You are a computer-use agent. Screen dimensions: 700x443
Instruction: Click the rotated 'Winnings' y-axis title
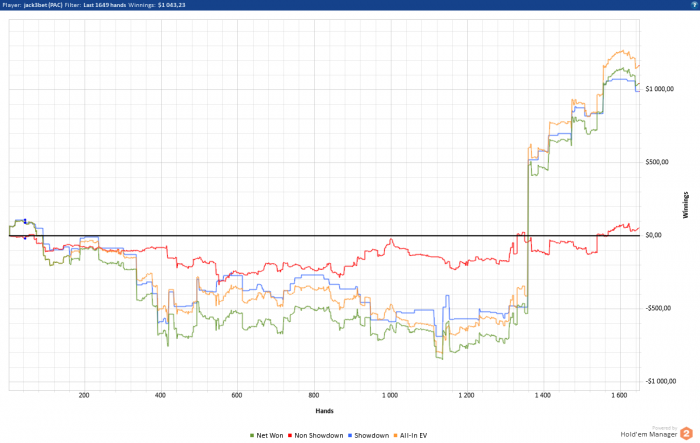[686, 205]
